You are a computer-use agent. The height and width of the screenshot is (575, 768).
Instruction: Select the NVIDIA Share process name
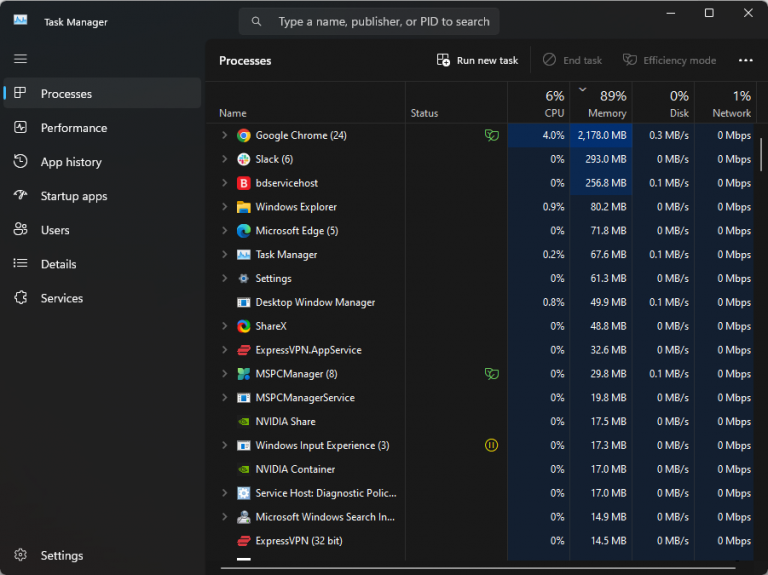[286, 422]
